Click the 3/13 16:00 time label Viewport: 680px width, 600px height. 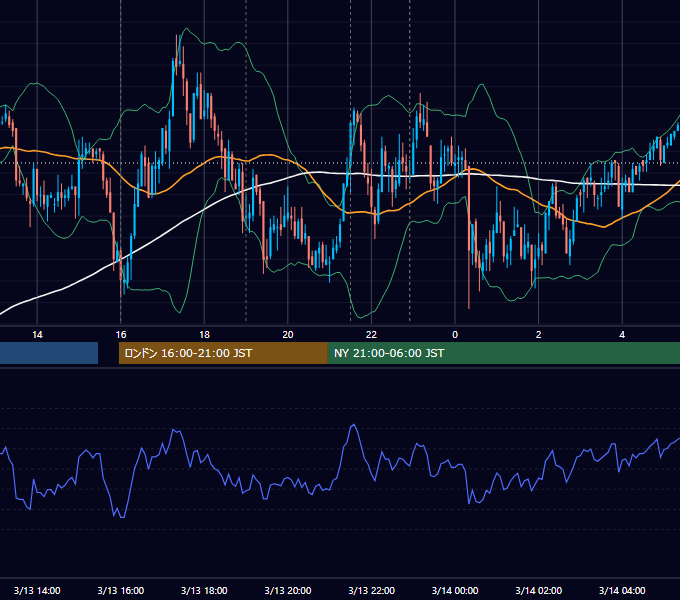point(121,590)
